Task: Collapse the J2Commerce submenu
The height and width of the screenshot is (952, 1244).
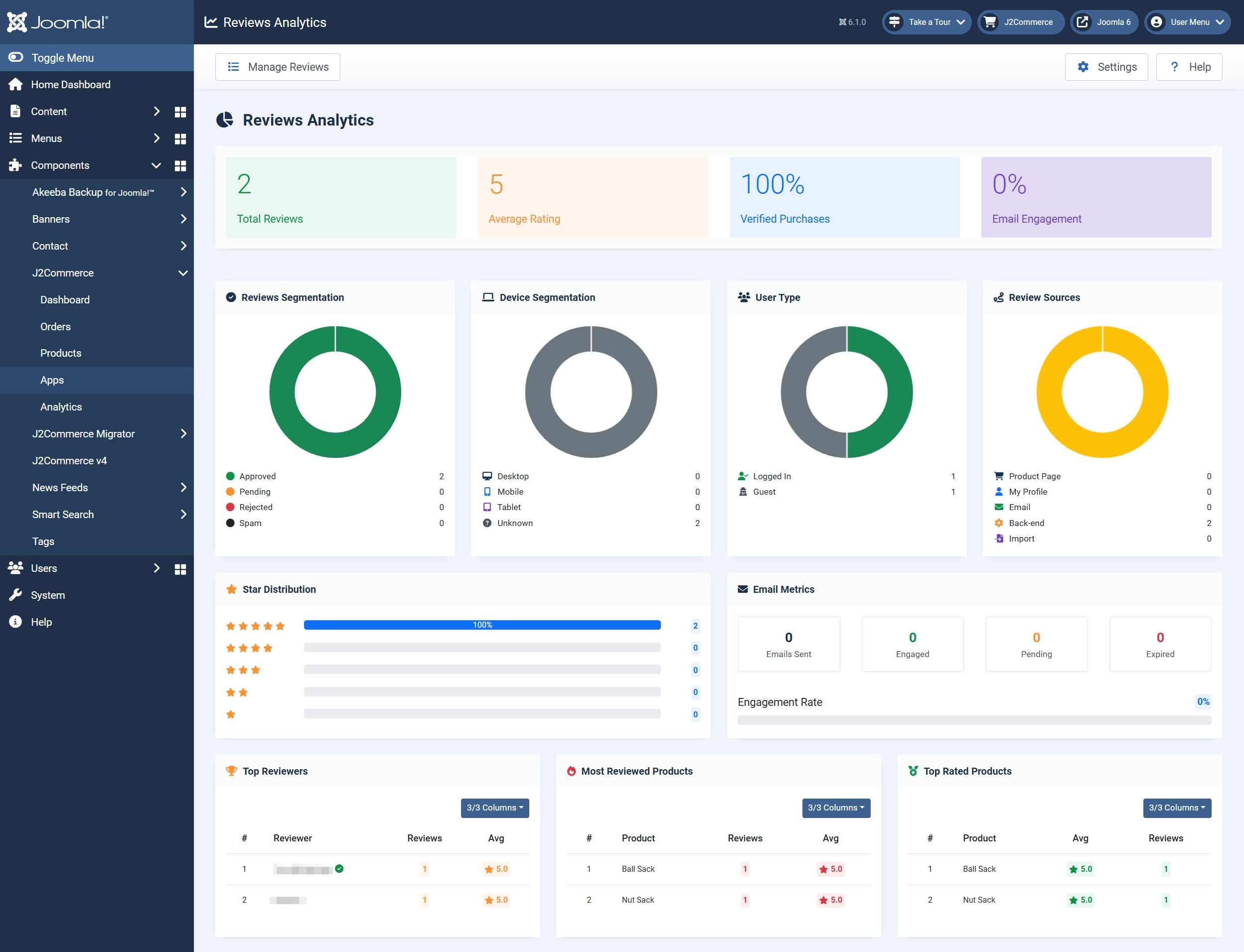Action: [x=183, y=273]
